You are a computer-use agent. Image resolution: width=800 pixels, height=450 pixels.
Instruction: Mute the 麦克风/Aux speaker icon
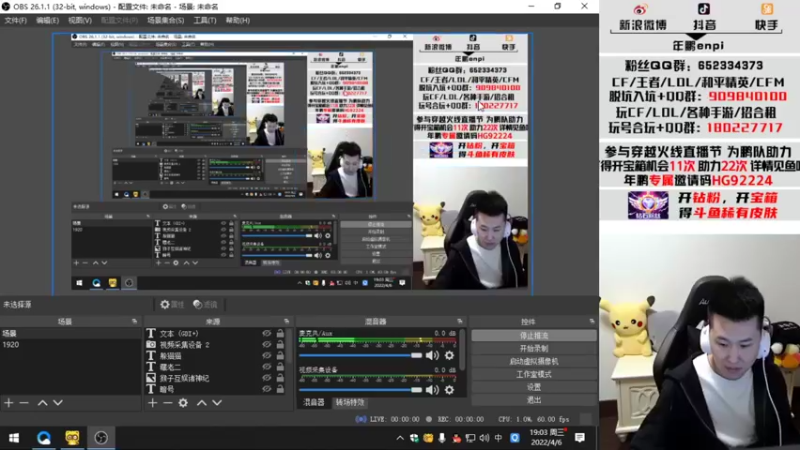[x=432, y=355]
